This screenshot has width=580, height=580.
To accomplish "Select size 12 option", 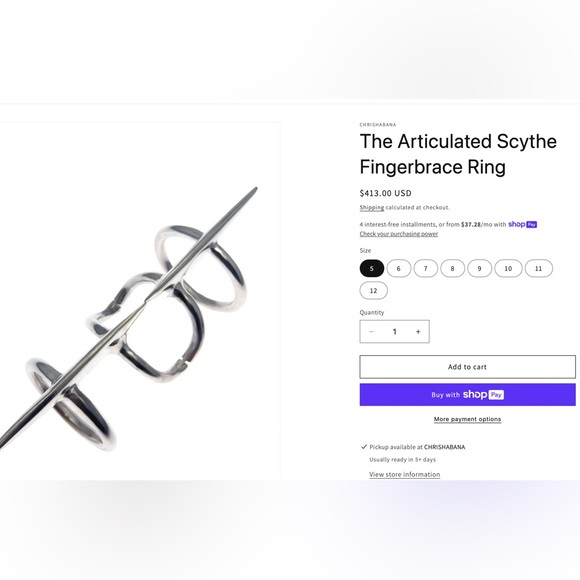I will 374,290.
